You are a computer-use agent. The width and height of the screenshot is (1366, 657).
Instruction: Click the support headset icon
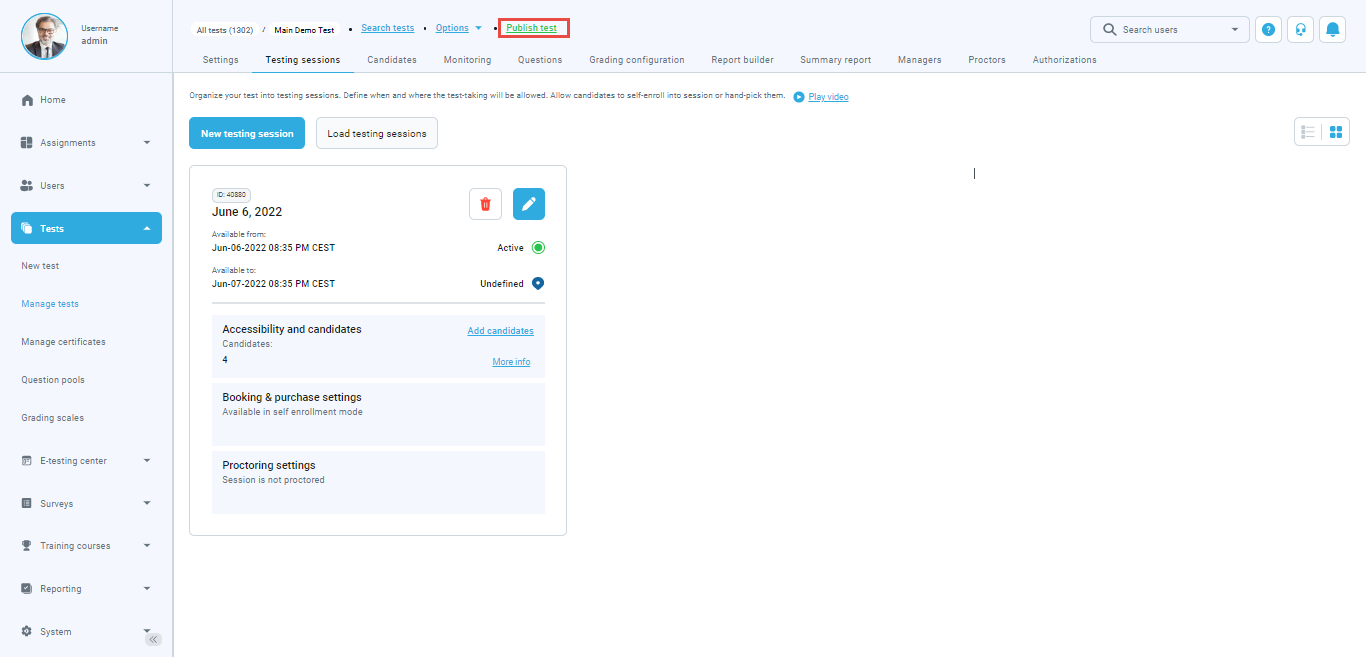click(1300, 30)
